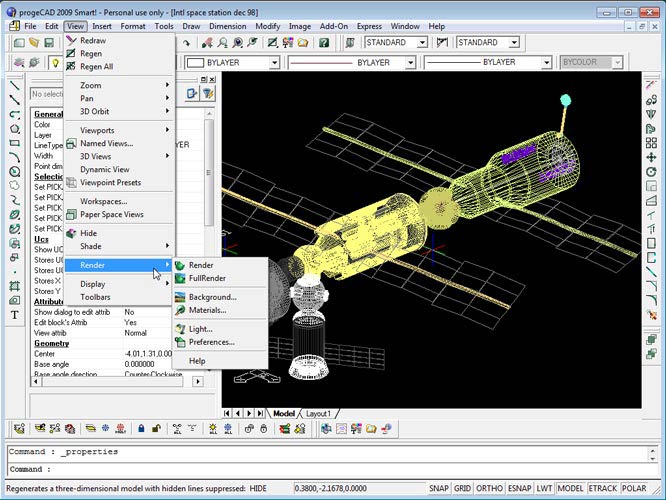The height and width of the screenshot is (500, 666).
Task: Click the Render icon in the submenu
Action: tap(180, 265)
